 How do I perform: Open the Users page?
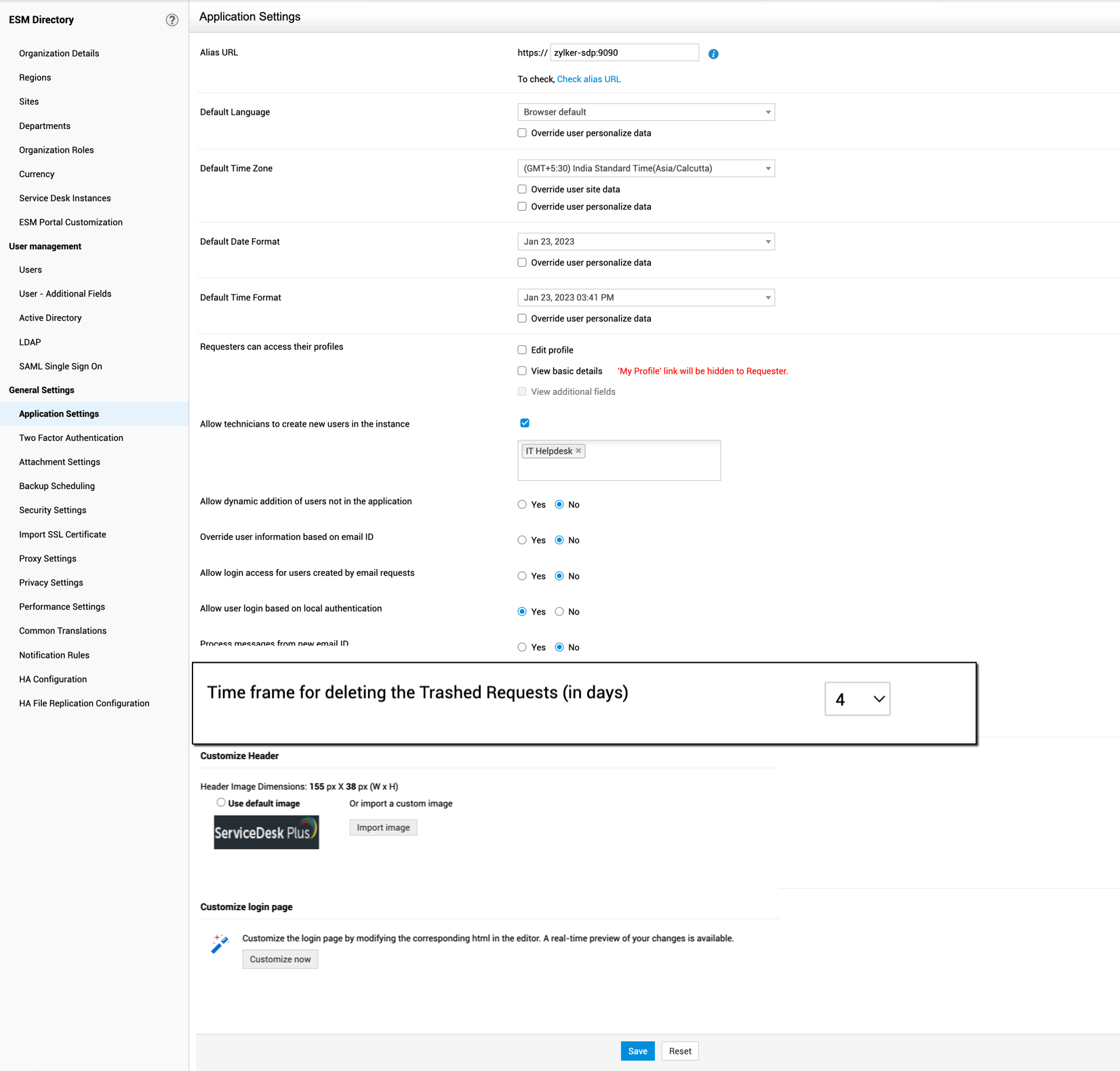(x=31, y=270)
